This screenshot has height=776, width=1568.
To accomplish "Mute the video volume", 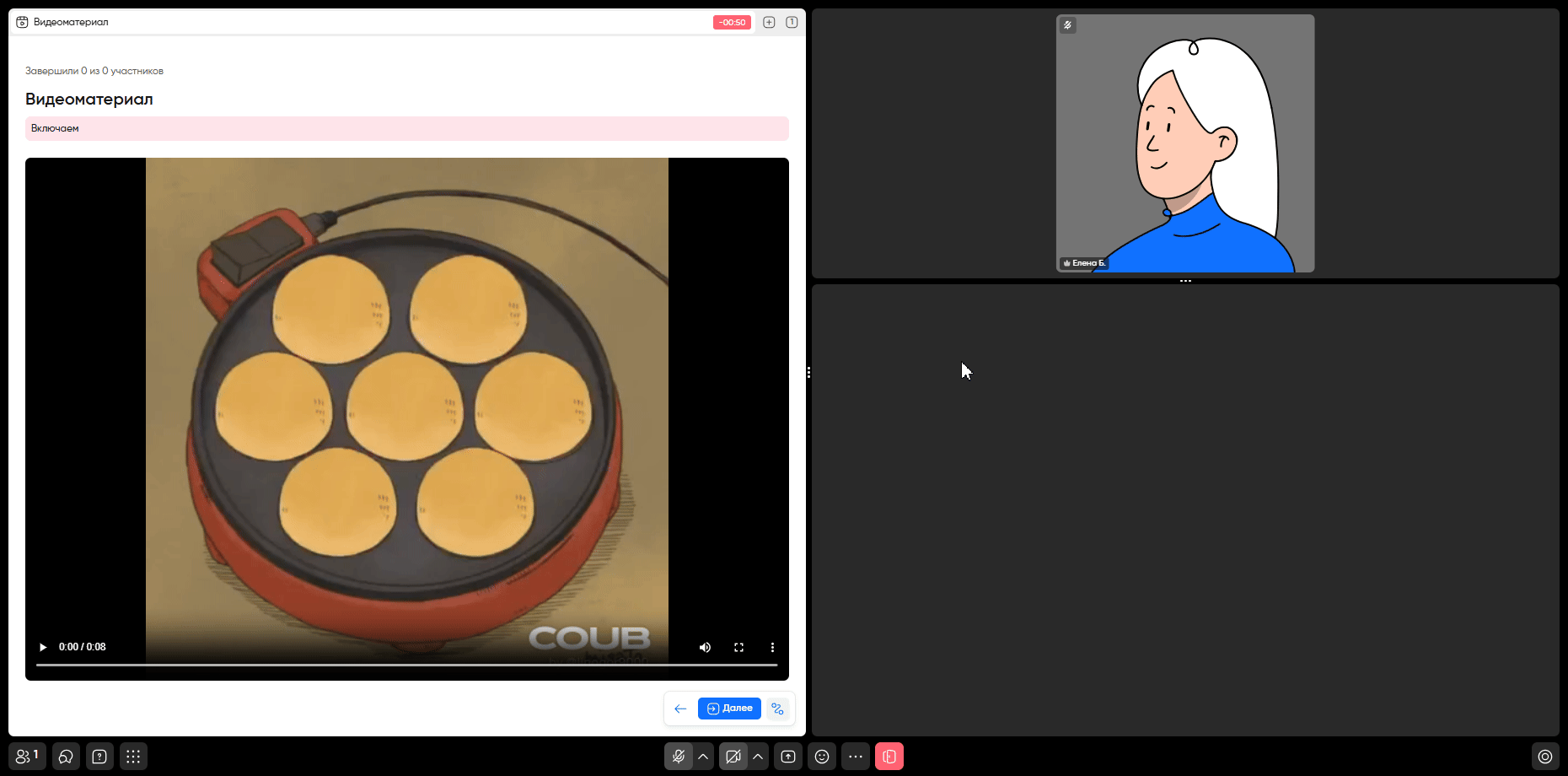I will point(705,647).
